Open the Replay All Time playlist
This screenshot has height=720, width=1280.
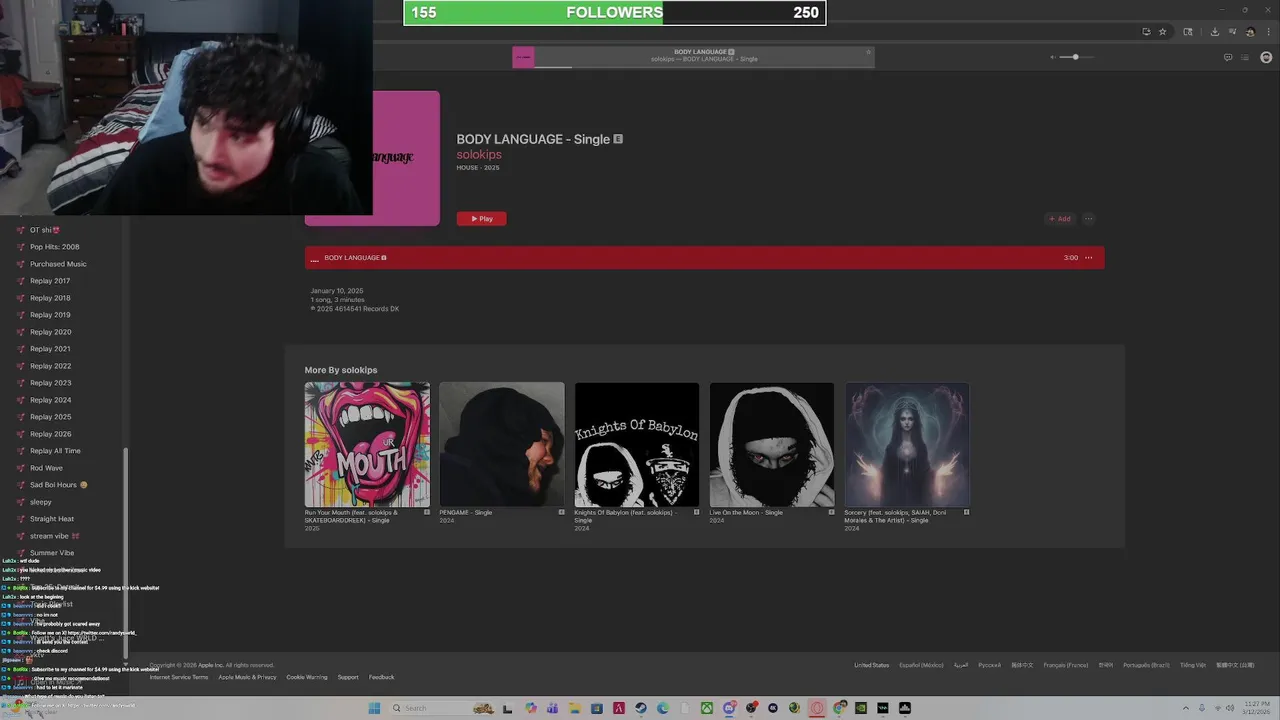(55, 451)
